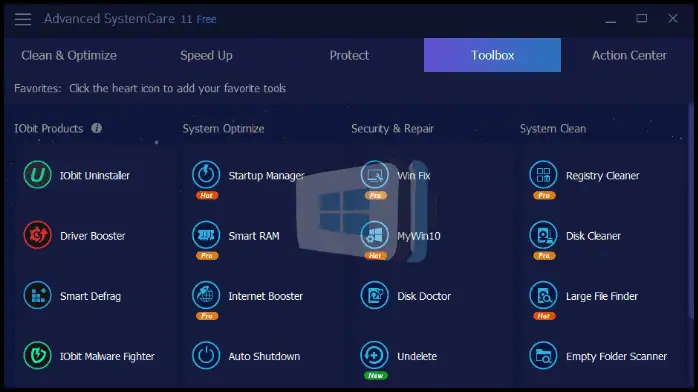The width and height of the screenshot is (698, 392).
Task: Switch to the Clean & Optimize tab
Action: click(x=69, y=55)
